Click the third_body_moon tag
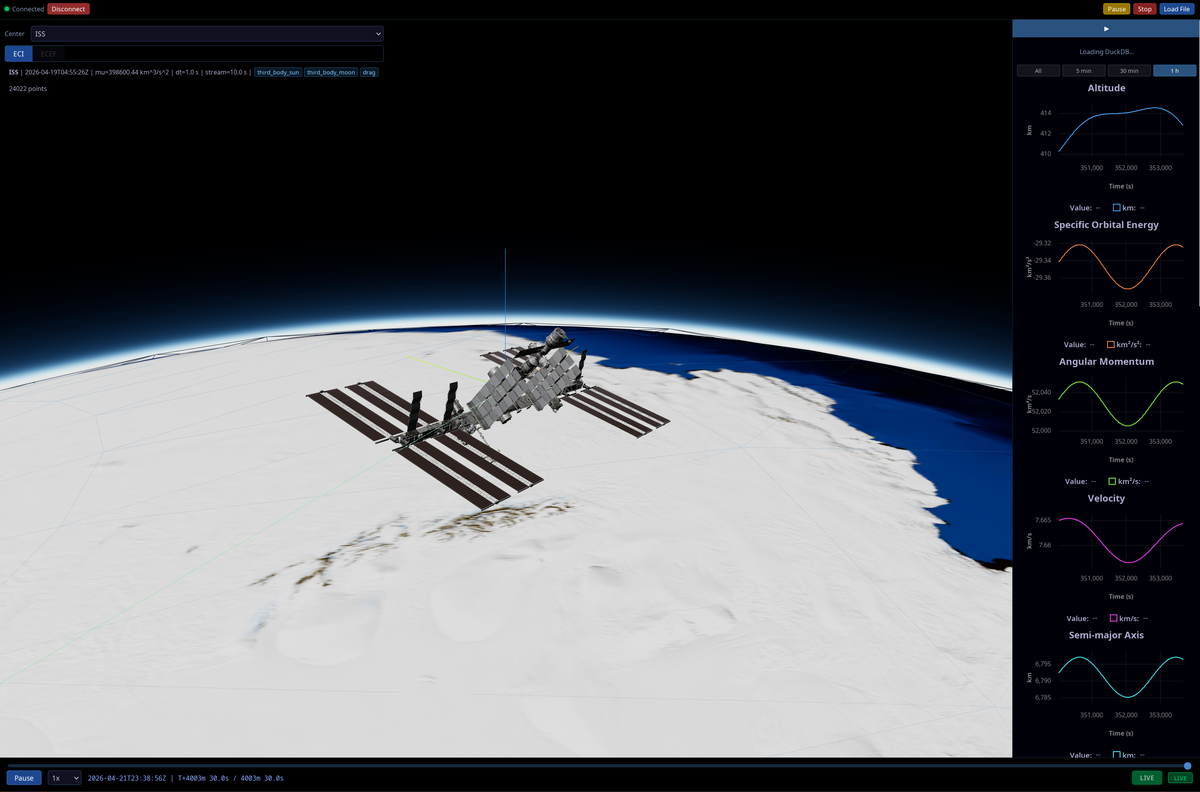Viewport: 1200px width, 792px height. [330, 72]
